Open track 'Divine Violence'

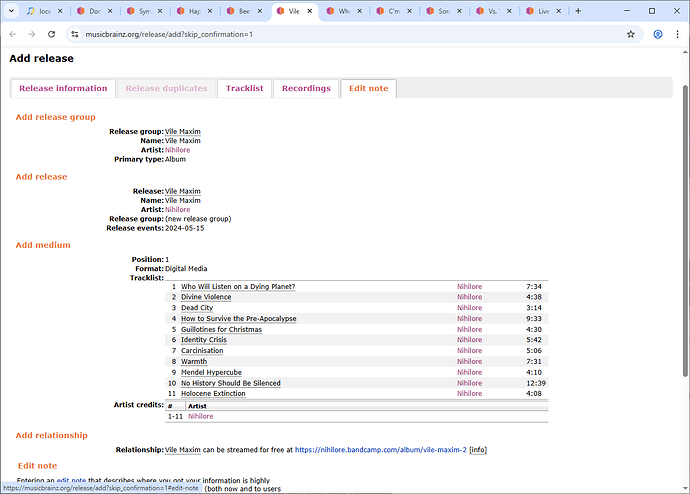pyautogui.click(x=206, y=297)
